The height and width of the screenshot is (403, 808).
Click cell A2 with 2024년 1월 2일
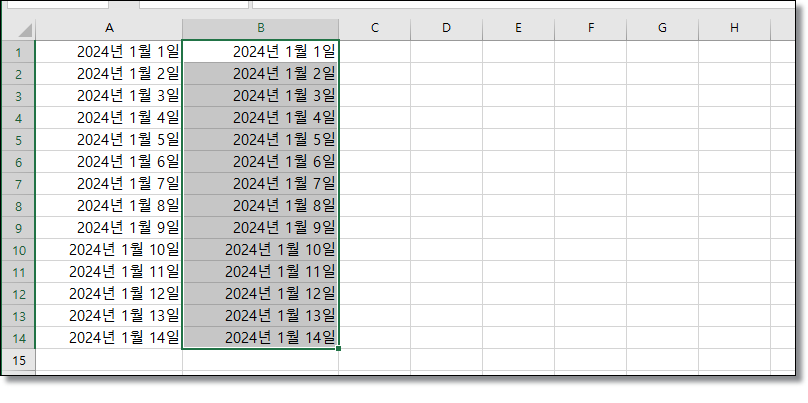109,74
